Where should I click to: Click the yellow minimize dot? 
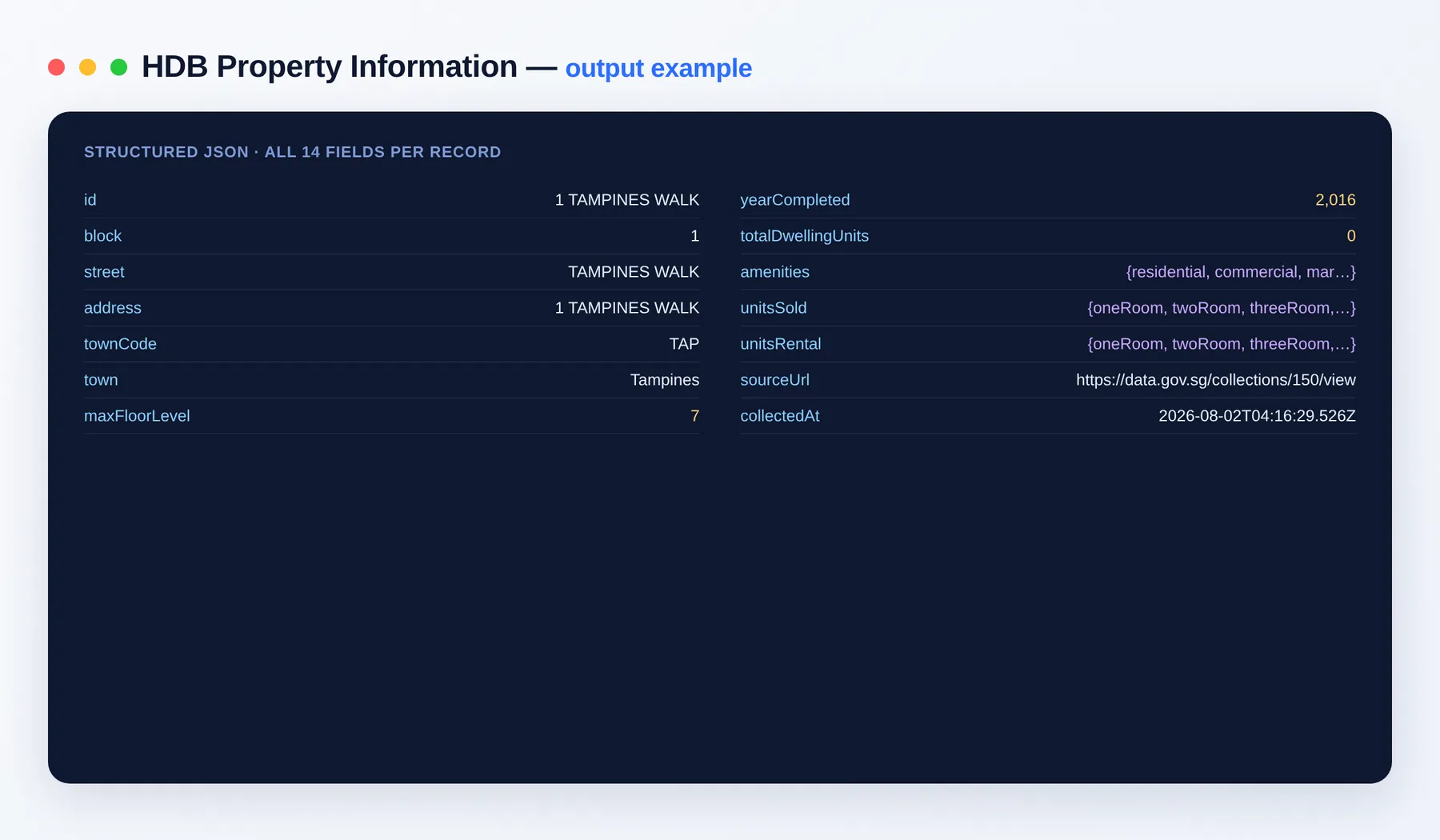coord(87,67)
